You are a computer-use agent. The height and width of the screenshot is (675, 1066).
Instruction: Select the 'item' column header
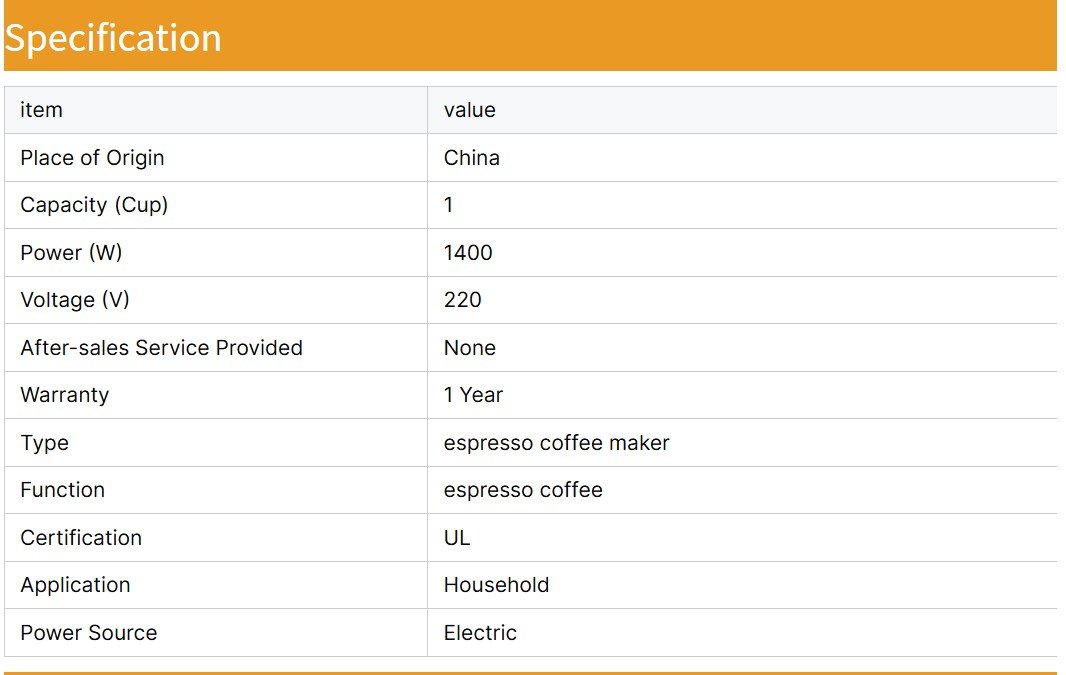[41, 110]
